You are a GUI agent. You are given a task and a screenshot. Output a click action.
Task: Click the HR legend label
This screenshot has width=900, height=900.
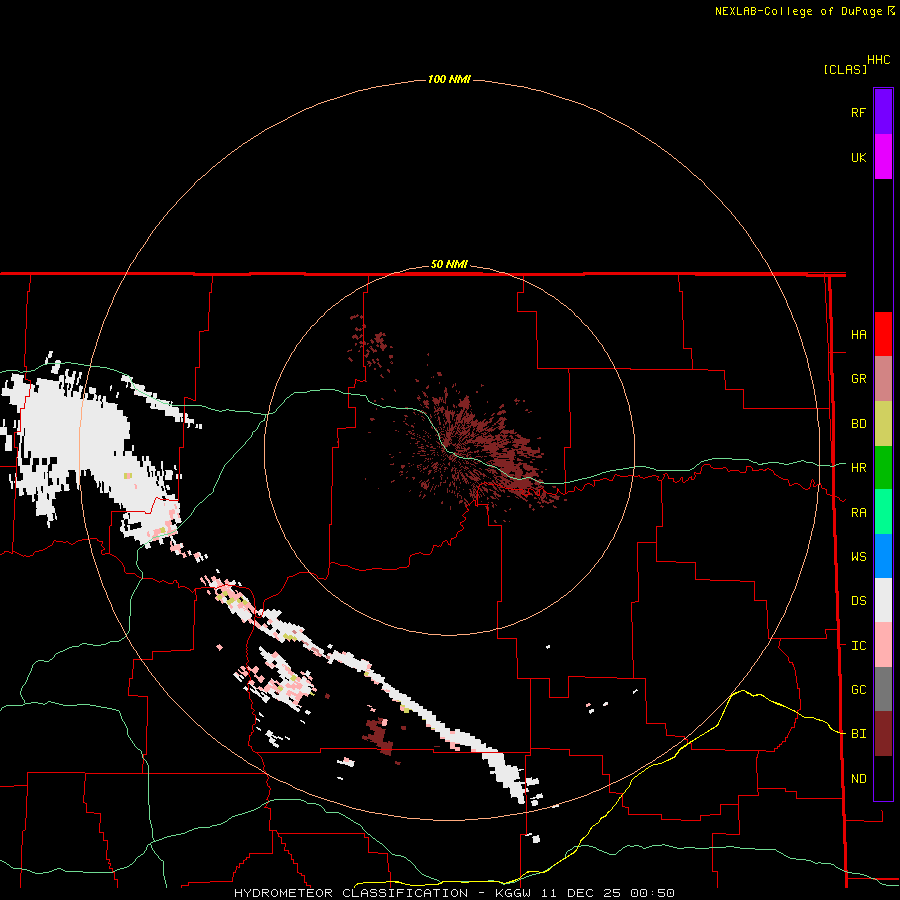[x=859, y=468]
